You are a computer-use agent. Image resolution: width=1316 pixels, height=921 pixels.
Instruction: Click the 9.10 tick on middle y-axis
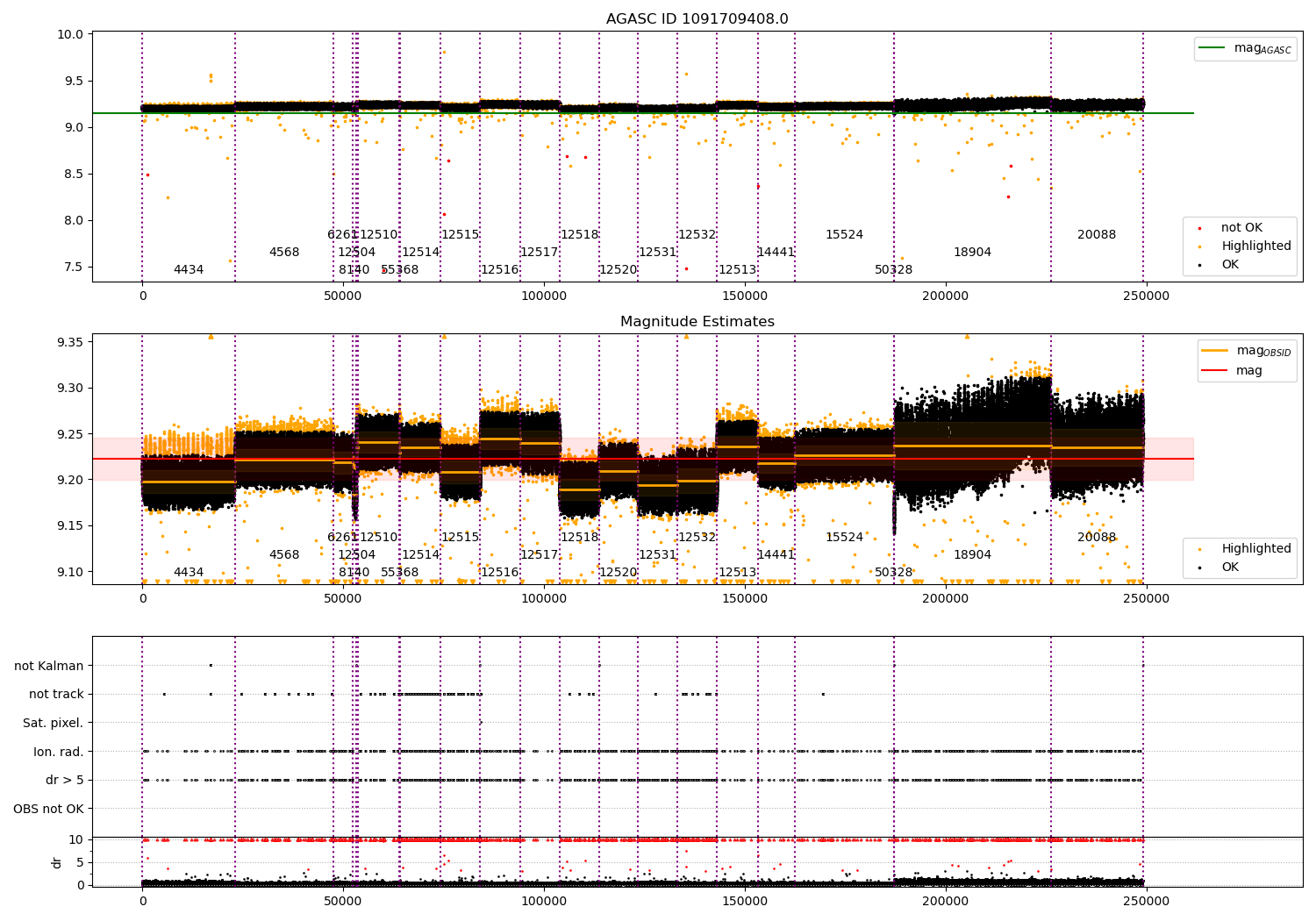point(69,573)
